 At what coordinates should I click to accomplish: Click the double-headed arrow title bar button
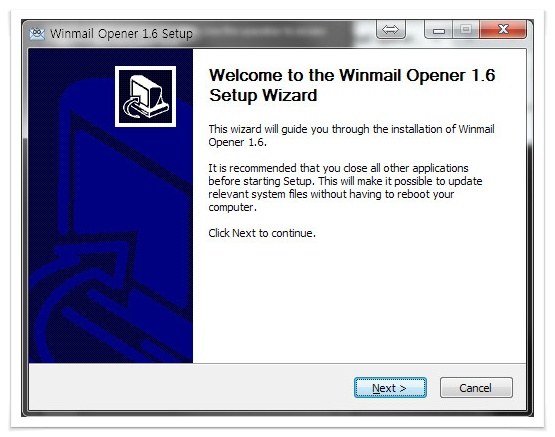390,29
